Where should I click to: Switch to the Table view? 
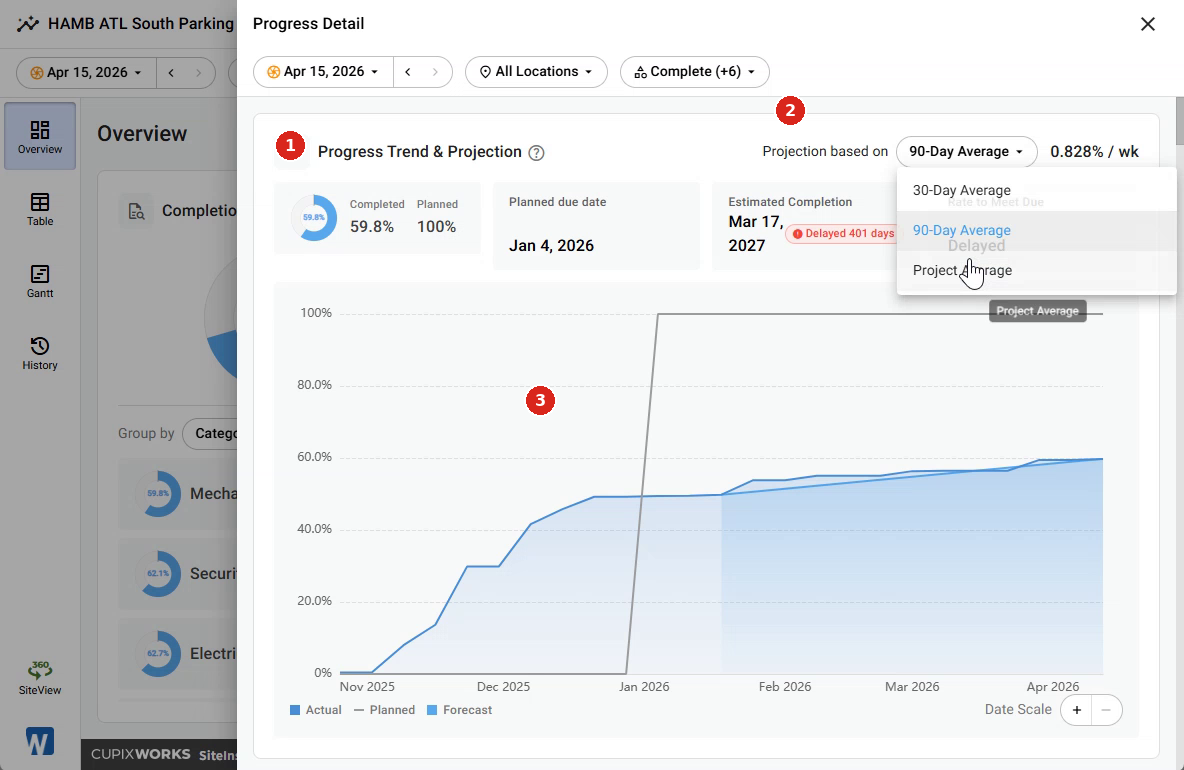click(x=40, y=209)
